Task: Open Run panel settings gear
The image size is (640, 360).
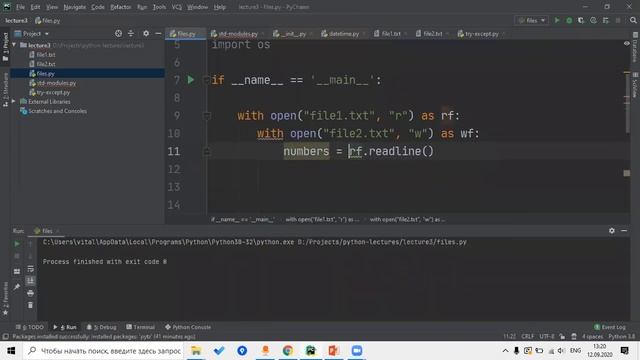Action: (x=611, y=231)
